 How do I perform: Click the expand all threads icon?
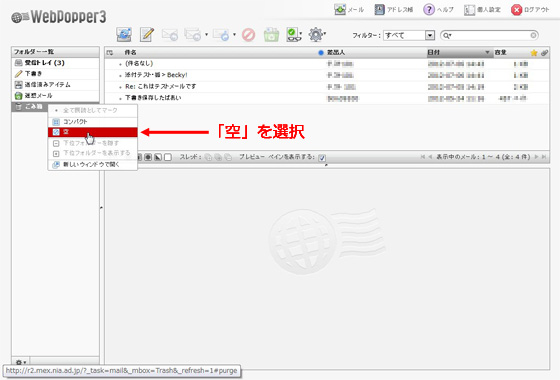(208, 157)
